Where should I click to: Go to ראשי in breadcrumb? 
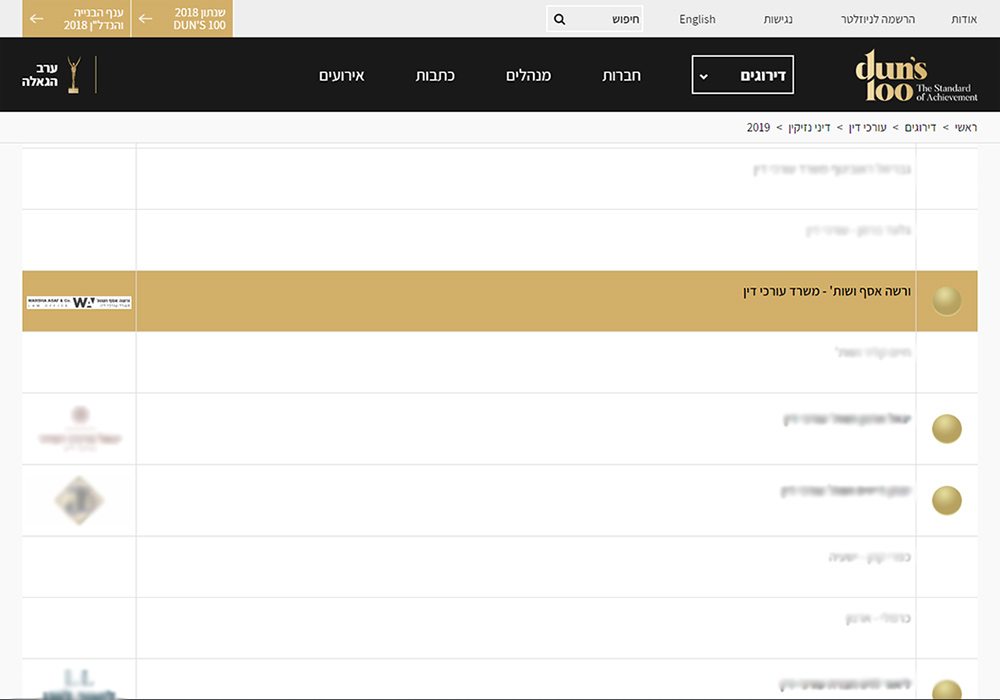click(x=966, y=128)
